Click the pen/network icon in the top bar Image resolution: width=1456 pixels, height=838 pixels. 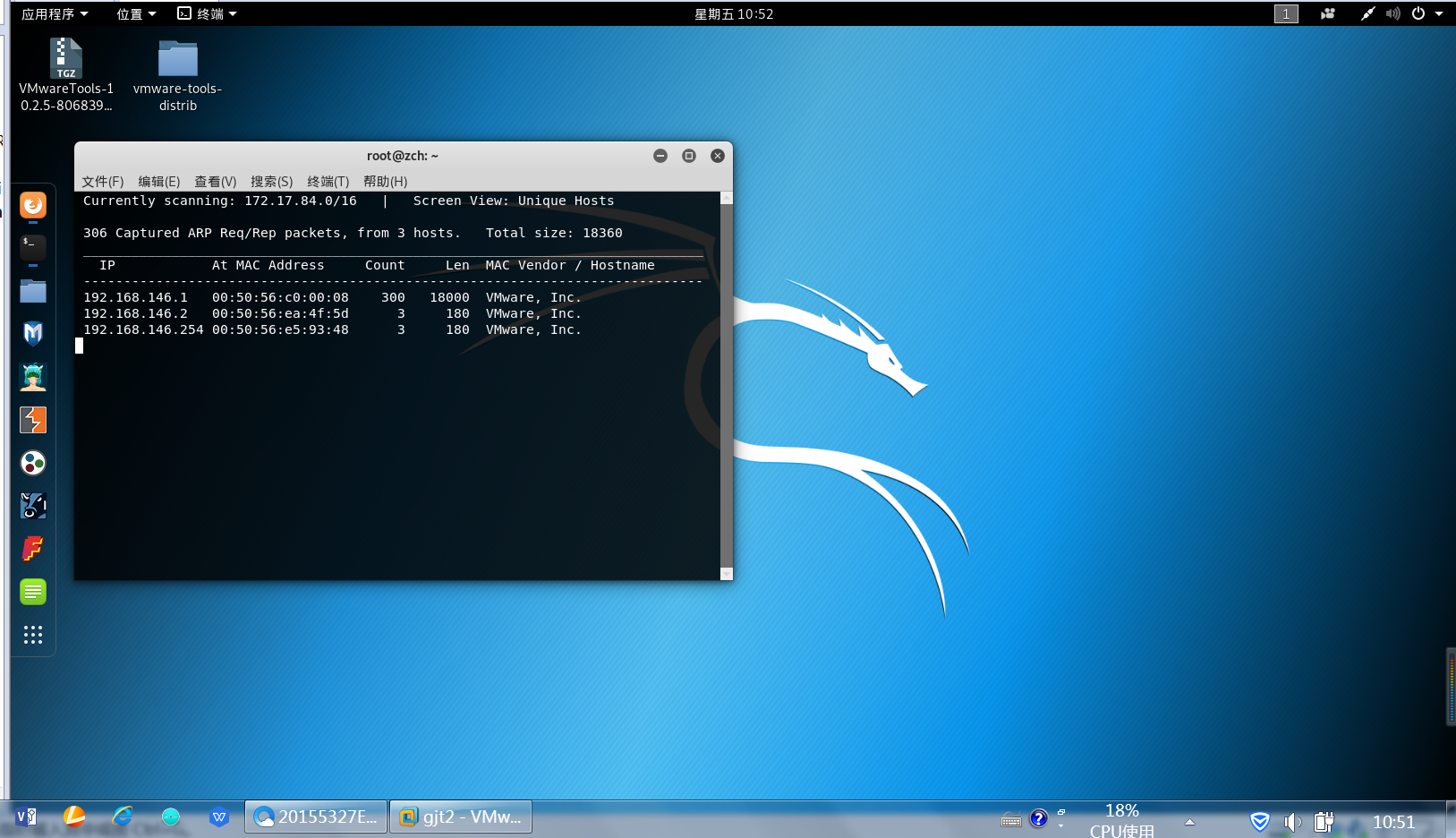point(1367,13)
